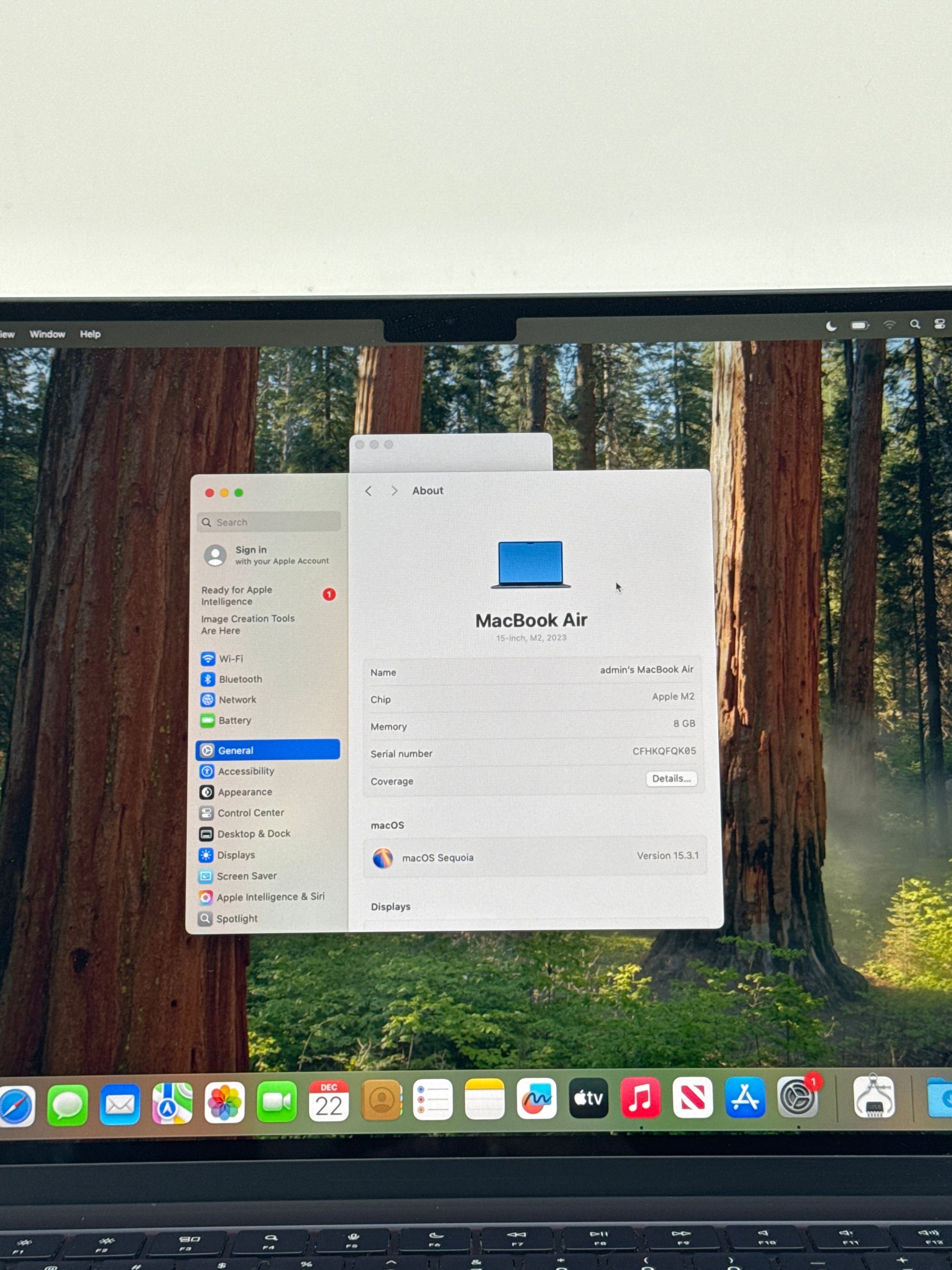
Task: Open Battery settings pane
Action: coord(234,720)
